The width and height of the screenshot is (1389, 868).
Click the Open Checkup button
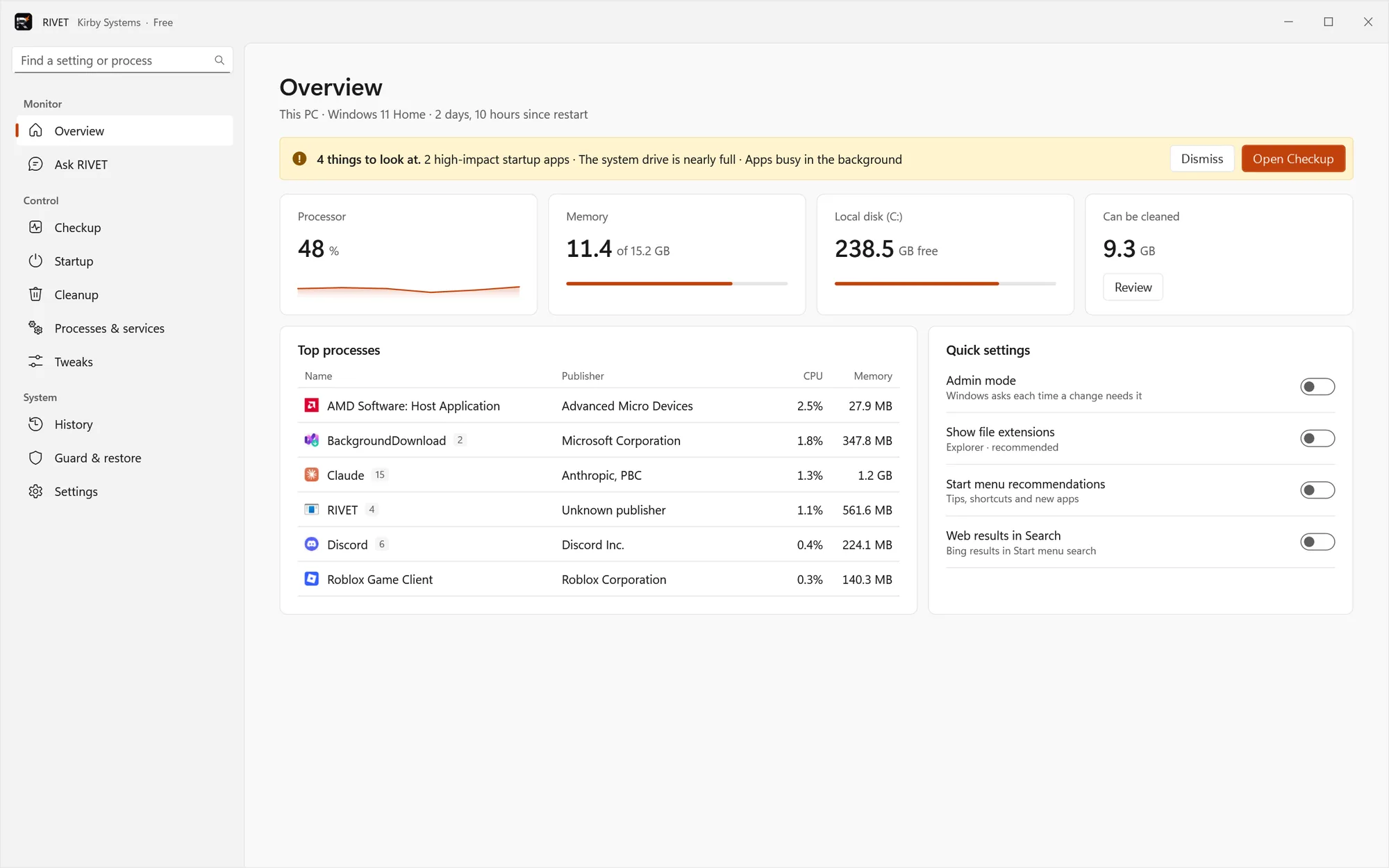(x=1292, y=159)
